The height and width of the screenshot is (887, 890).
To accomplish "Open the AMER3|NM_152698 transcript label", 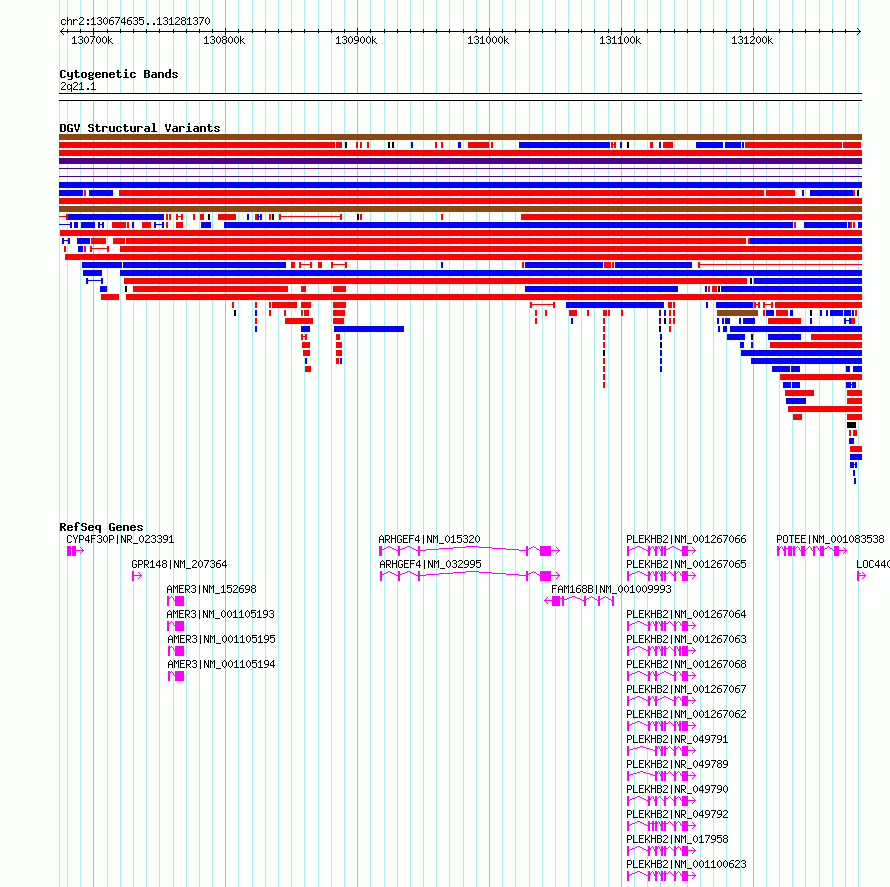I will click(x=211, y=589).
